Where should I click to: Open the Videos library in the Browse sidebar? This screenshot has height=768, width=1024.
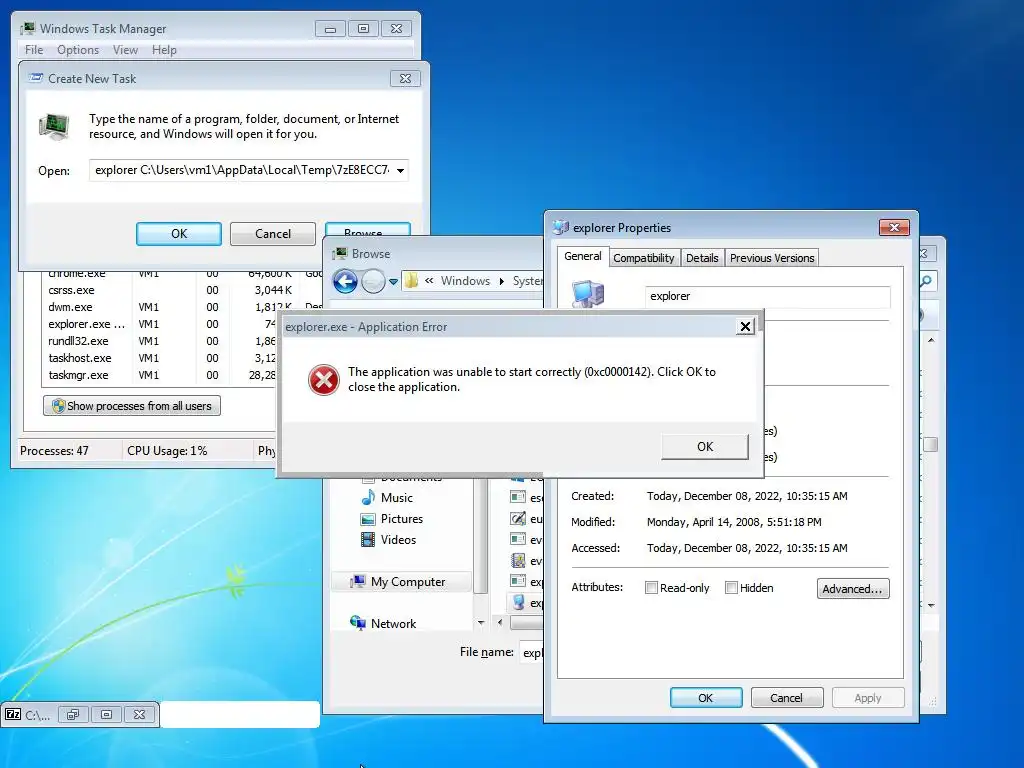[389, 539]
